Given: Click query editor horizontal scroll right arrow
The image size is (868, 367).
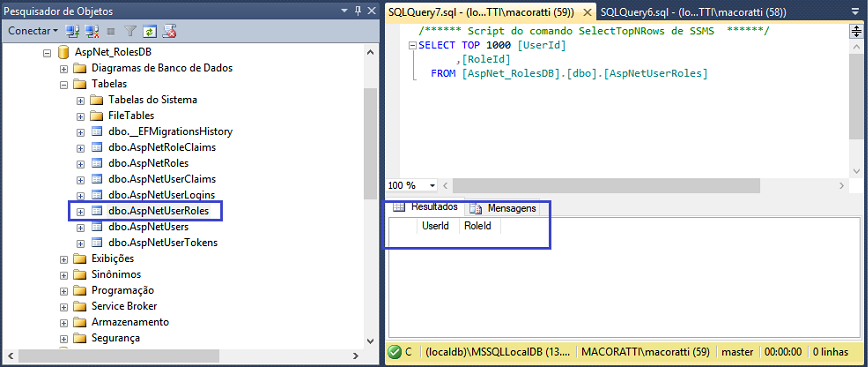Looking at the screenshot, I should coord(841,185).
